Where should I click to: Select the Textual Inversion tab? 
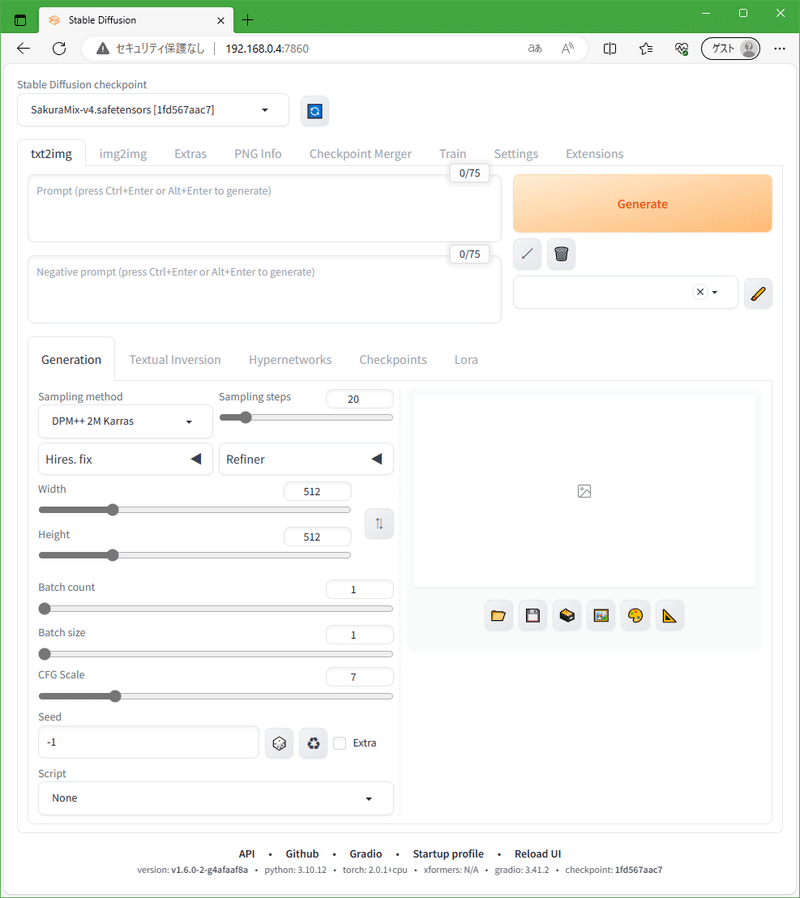pyautogui.click(x=175, y=360)
